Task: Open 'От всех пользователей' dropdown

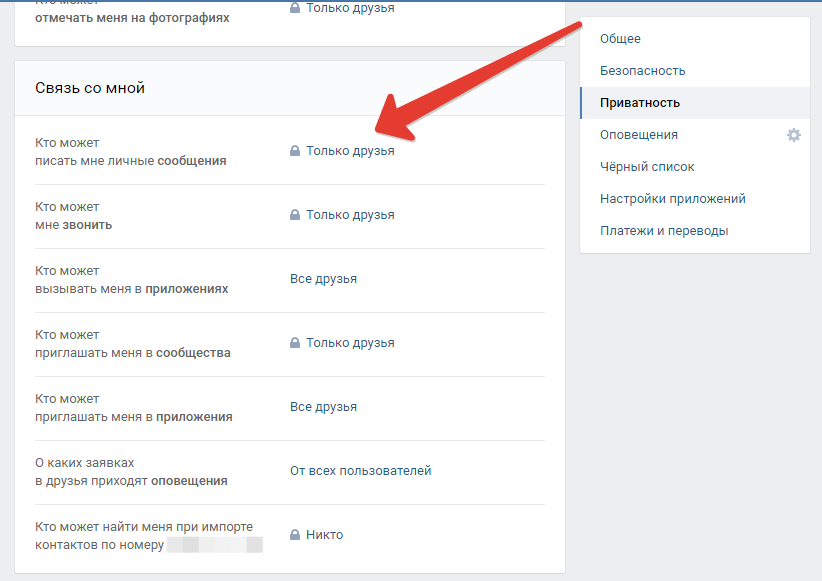Action: pyautogui.click(x=361, y=471)
